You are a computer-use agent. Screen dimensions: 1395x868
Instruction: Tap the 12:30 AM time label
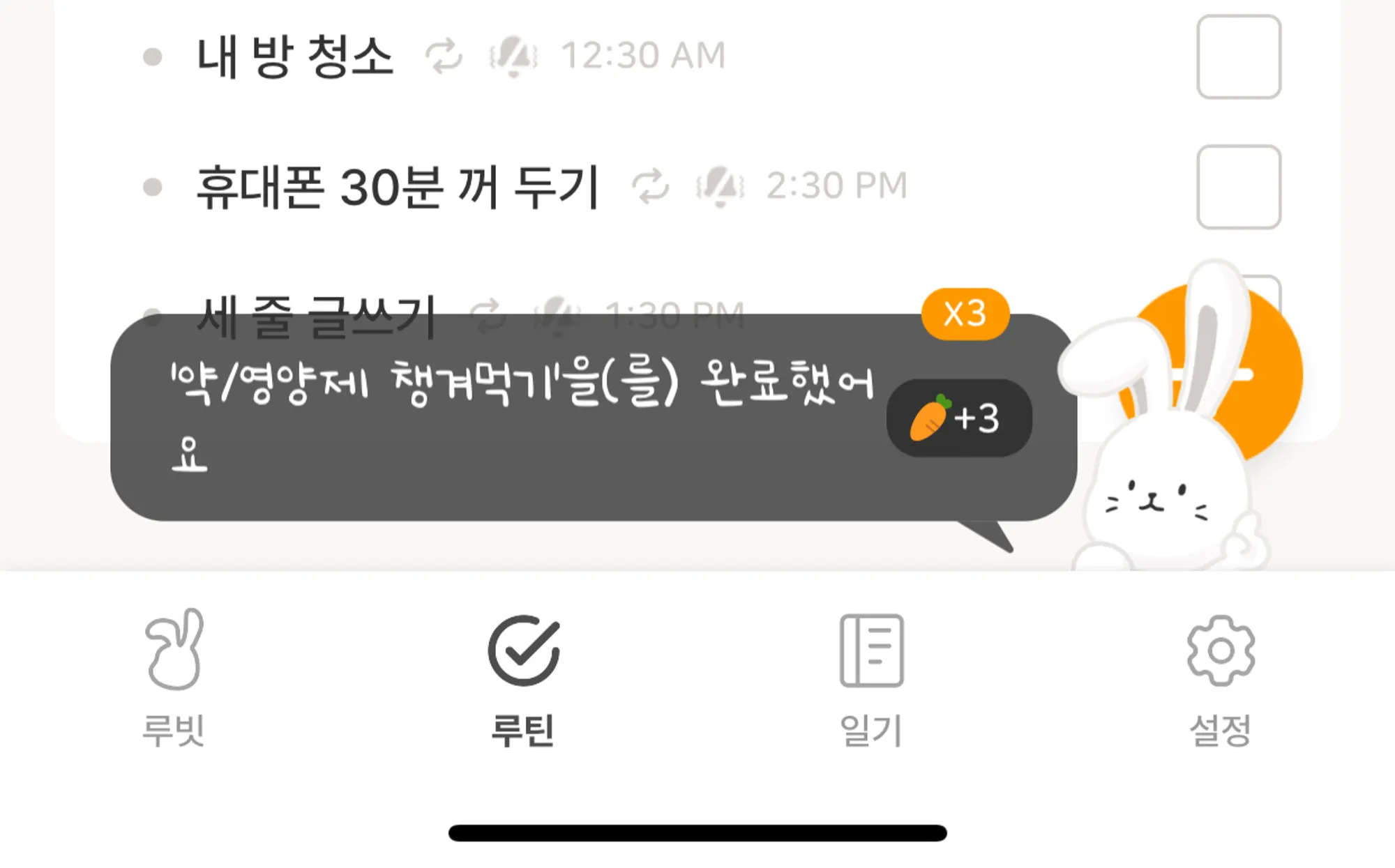(x=644, y=56)
